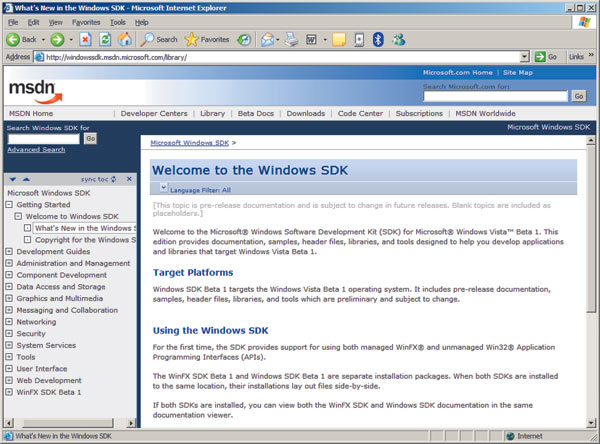Click the Mail envelope toolbar icon
The width and height of the screenshot is (600, 444).
267,39
